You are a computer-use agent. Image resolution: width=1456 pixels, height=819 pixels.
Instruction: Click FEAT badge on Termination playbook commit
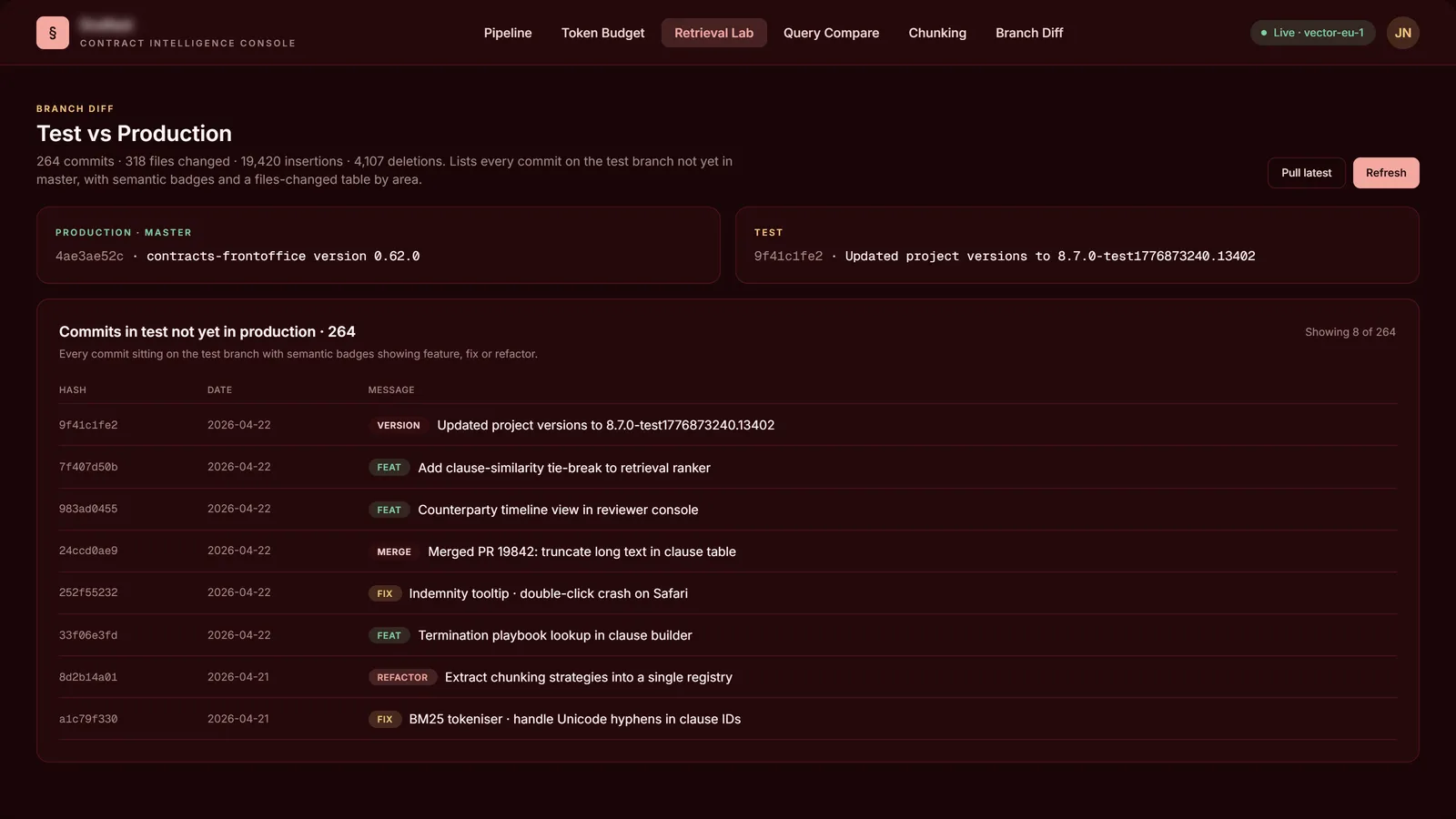[x=389, y=635]
